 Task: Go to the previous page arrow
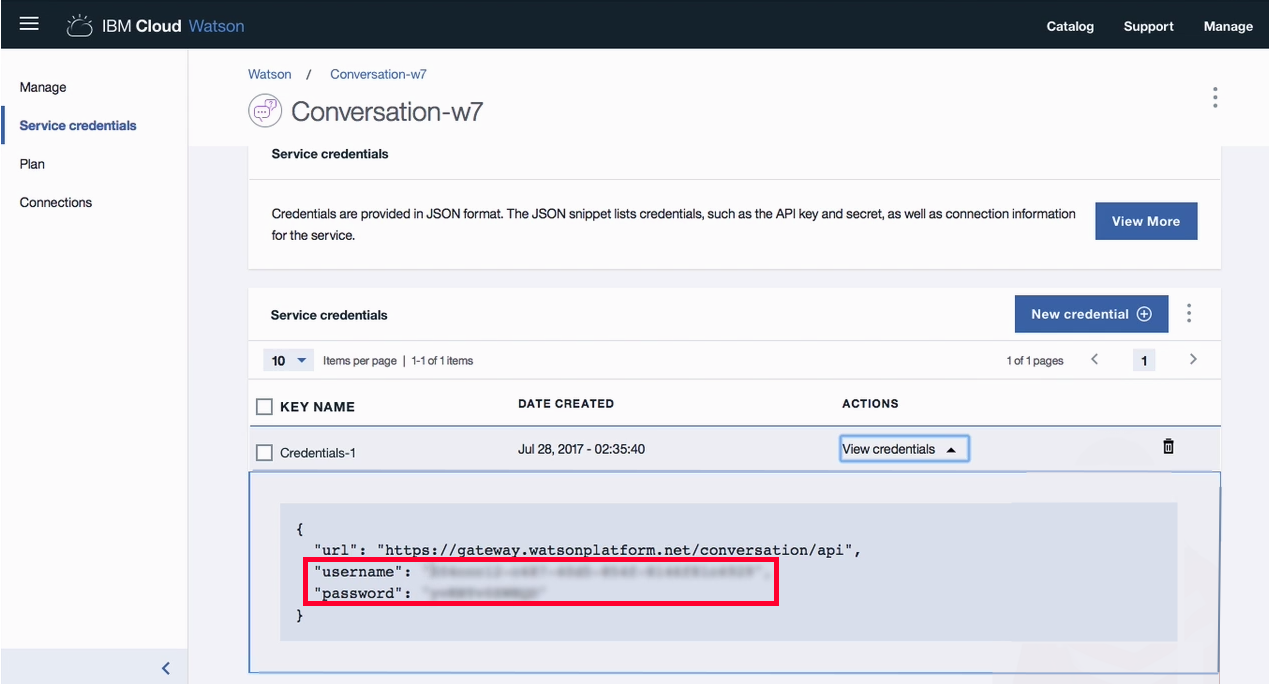pyautogui.click(x=1095, y=359)
